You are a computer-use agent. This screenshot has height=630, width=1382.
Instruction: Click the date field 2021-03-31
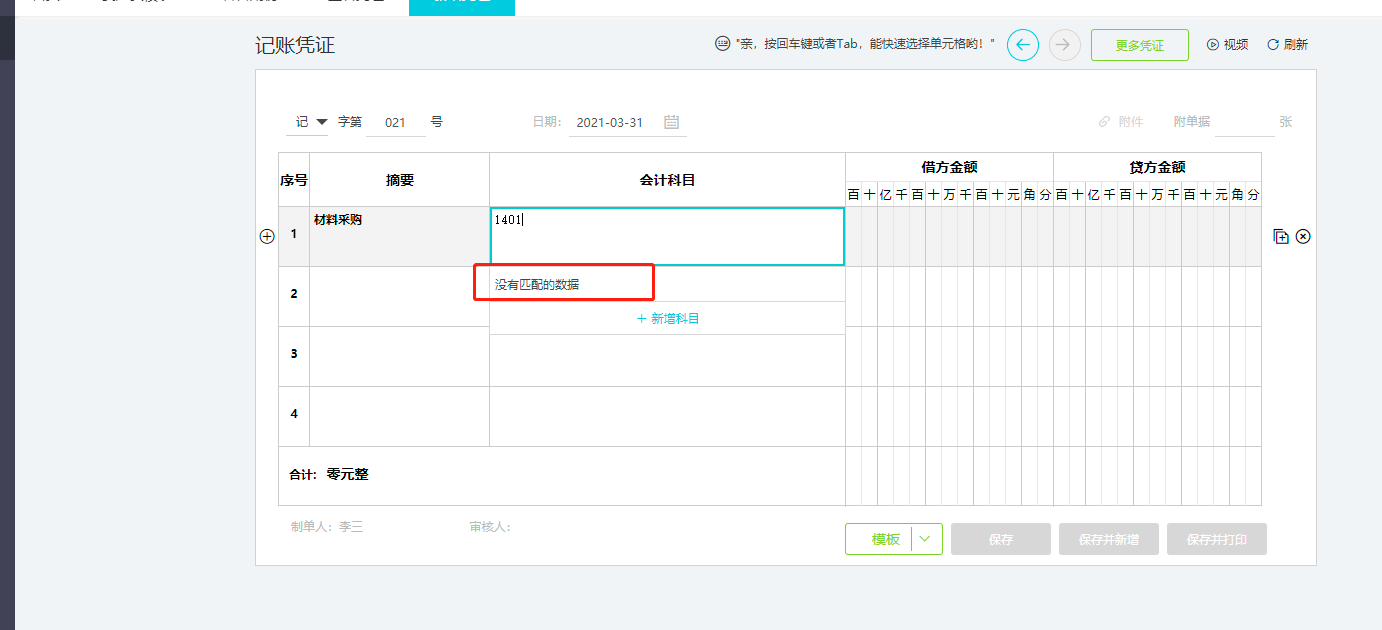pyautogui.click(x=610, y=122)
